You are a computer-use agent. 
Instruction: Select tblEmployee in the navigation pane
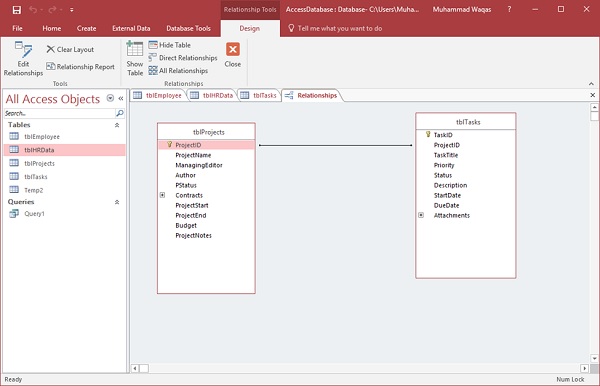coord(64,137)
